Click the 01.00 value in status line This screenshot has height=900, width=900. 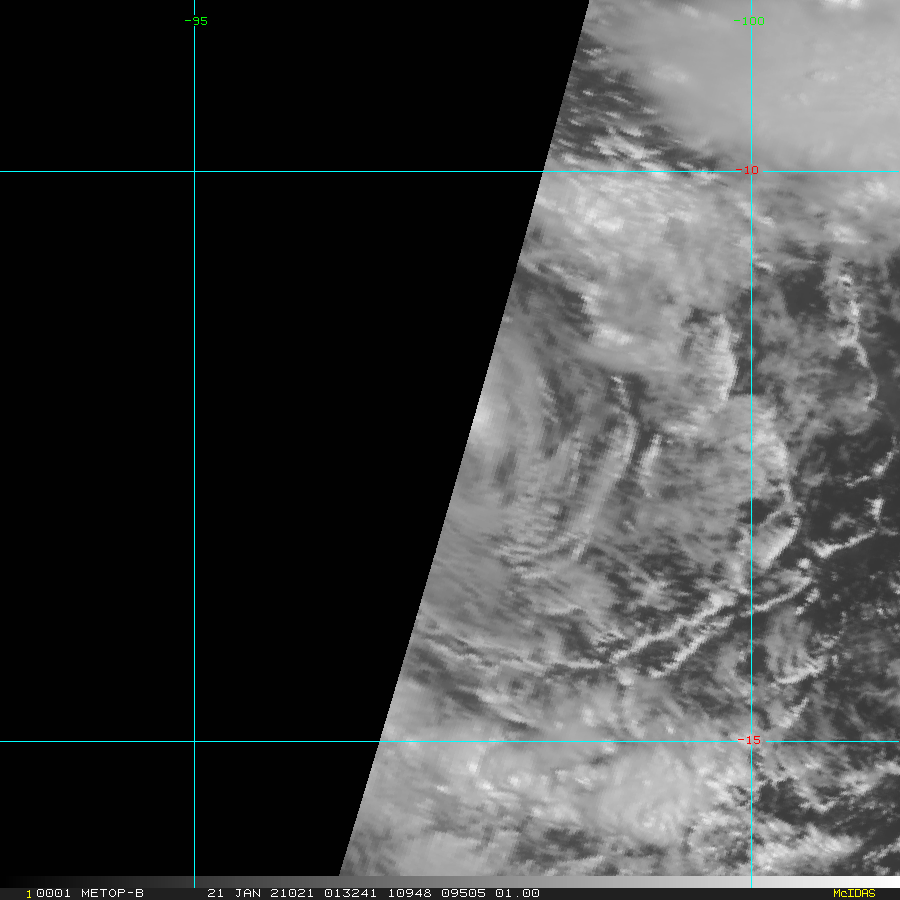point(517,893)
